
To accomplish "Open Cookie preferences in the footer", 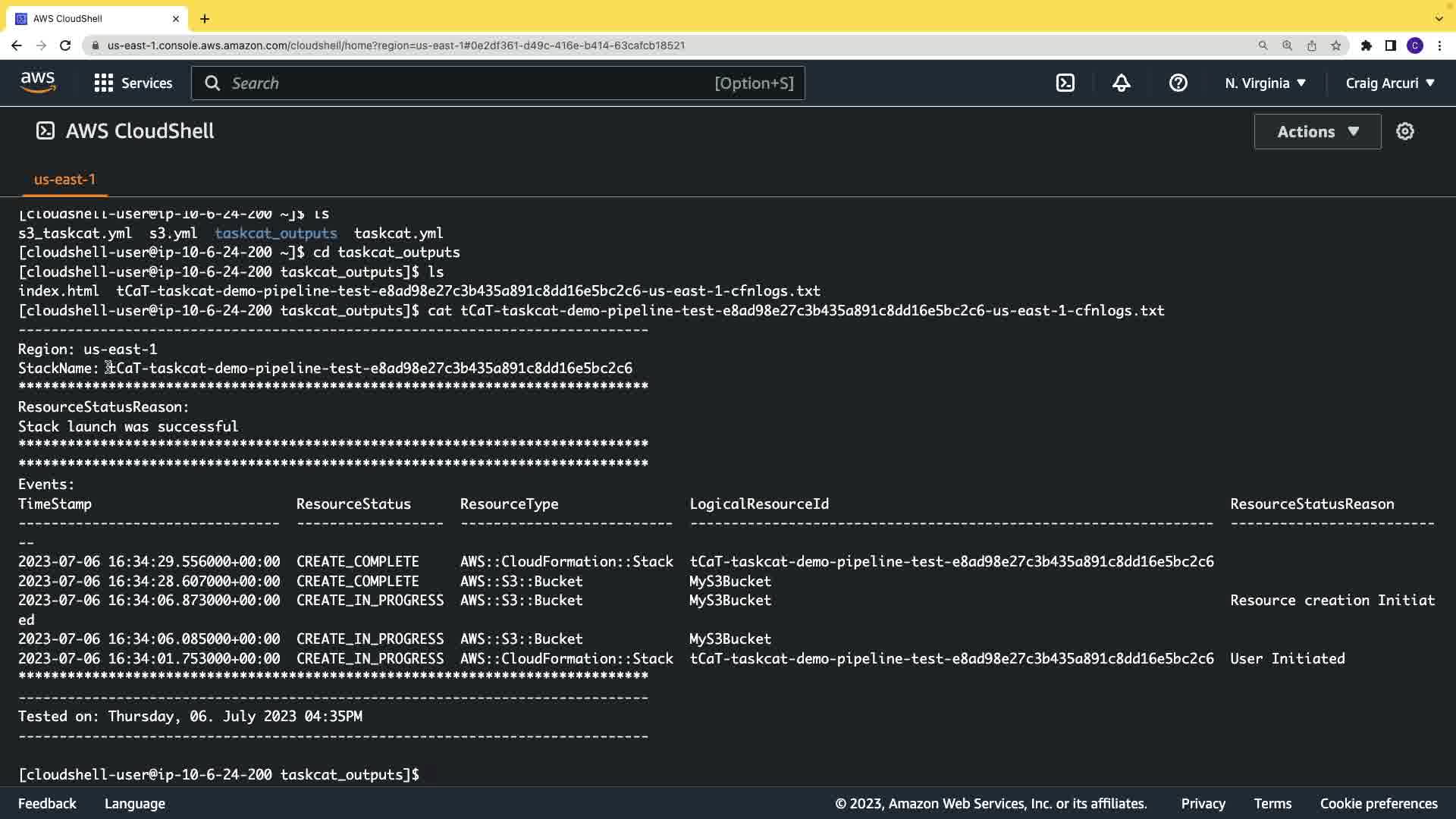I will coord(1378,804).
